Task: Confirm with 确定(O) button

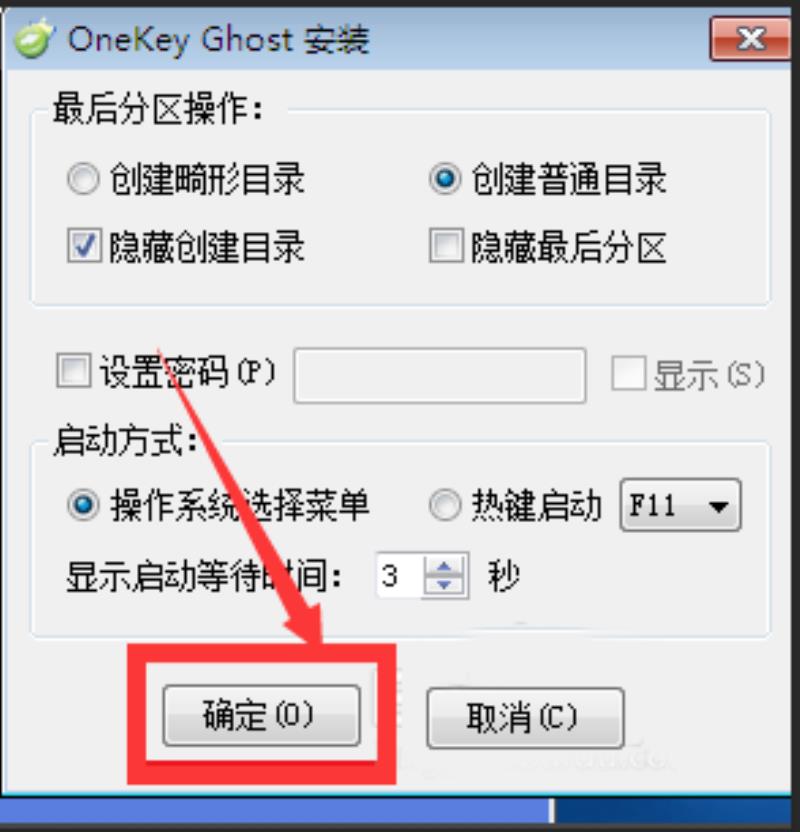Action: click(x=262, y=715)
